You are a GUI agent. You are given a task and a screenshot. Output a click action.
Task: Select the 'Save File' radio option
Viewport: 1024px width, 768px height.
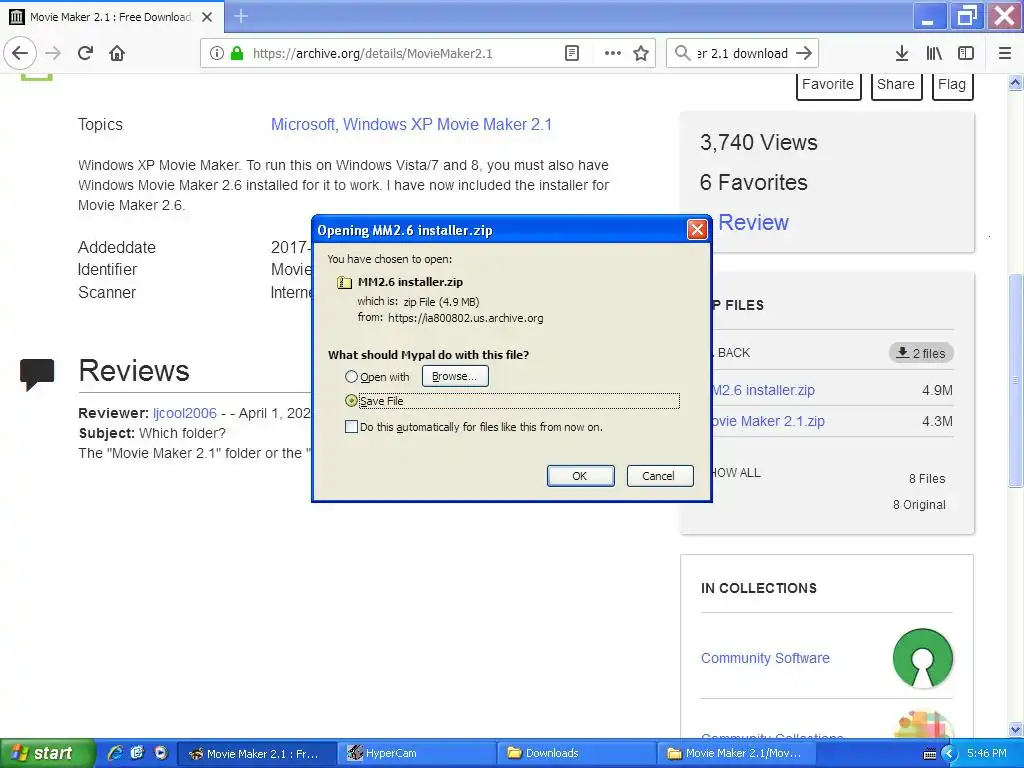click(351, 401)
